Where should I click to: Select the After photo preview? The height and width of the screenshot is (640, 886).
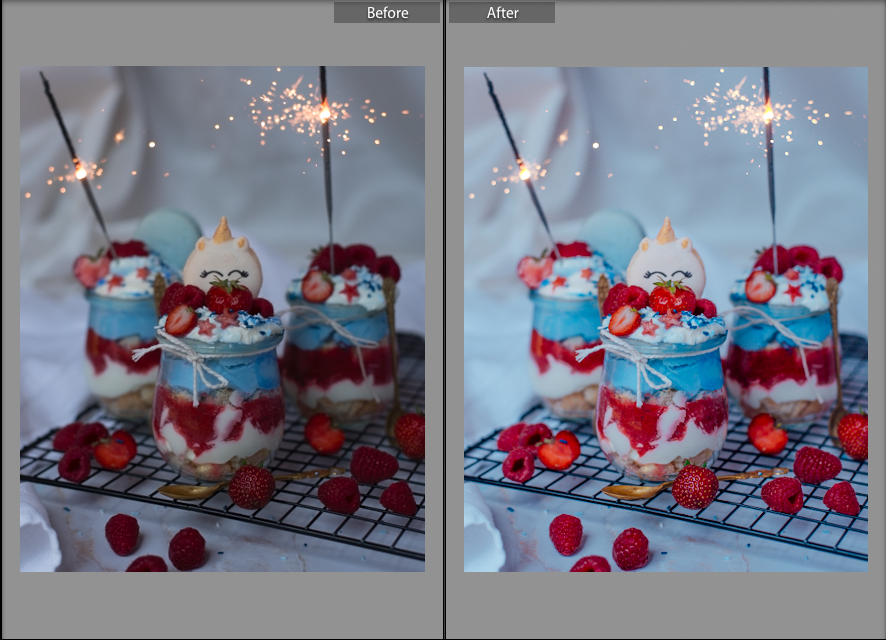pyautogui.click(x=665, y=319)
